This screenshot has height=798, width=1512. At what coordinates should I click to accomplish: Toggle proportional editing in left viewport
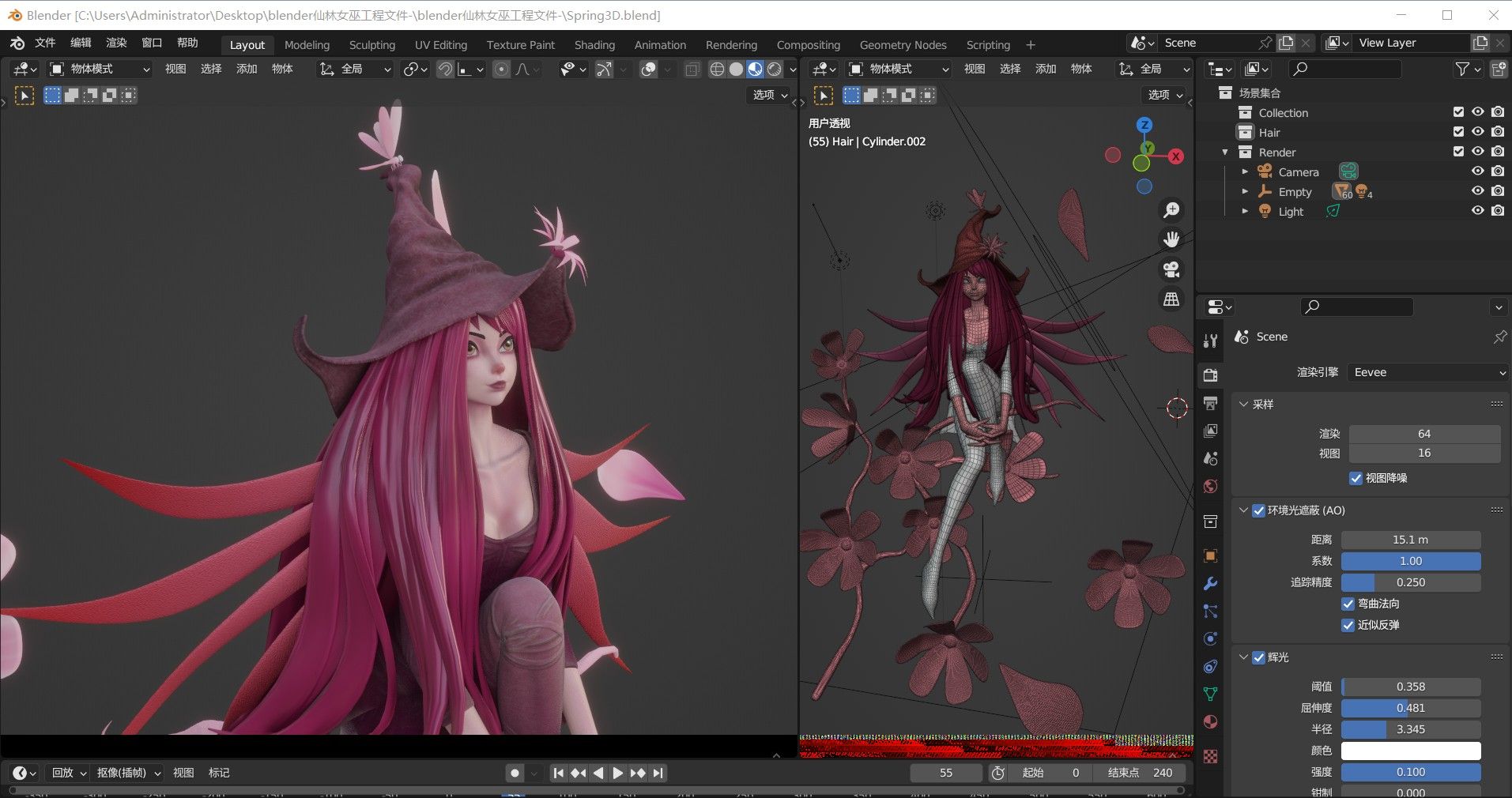click(501, 70)
